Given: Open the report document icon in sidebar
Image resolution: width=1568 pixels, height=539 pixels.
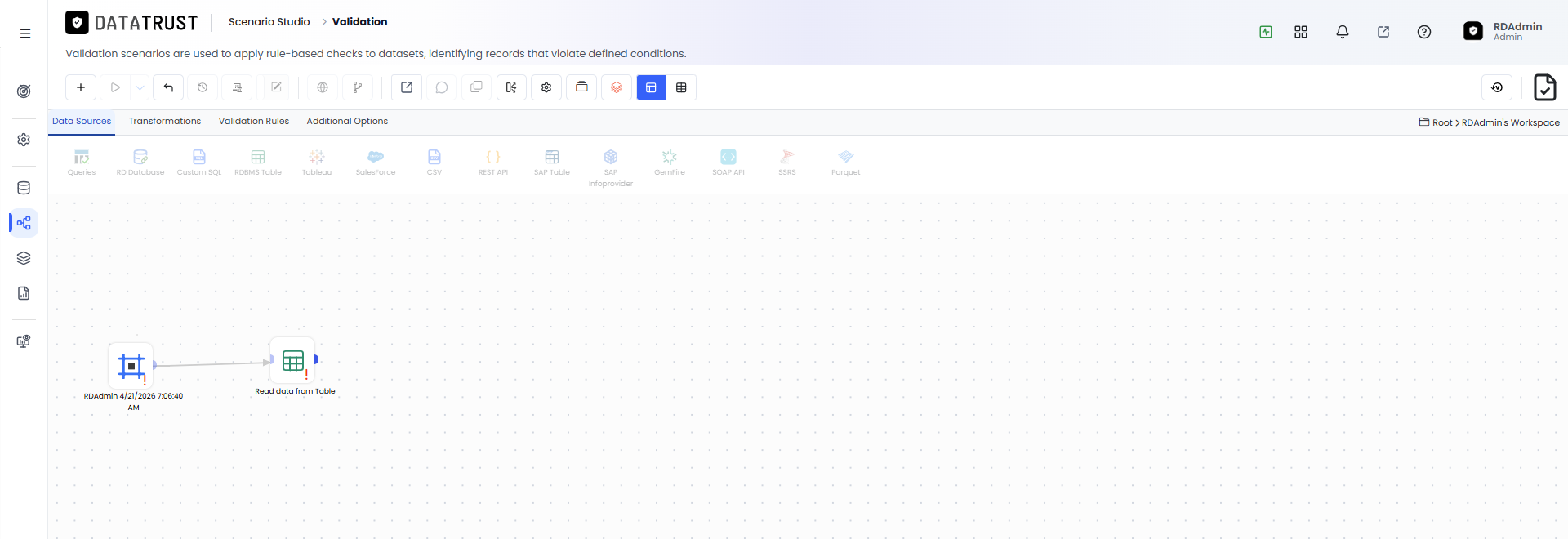Looking at the screenshot, I should pos(24,293).
